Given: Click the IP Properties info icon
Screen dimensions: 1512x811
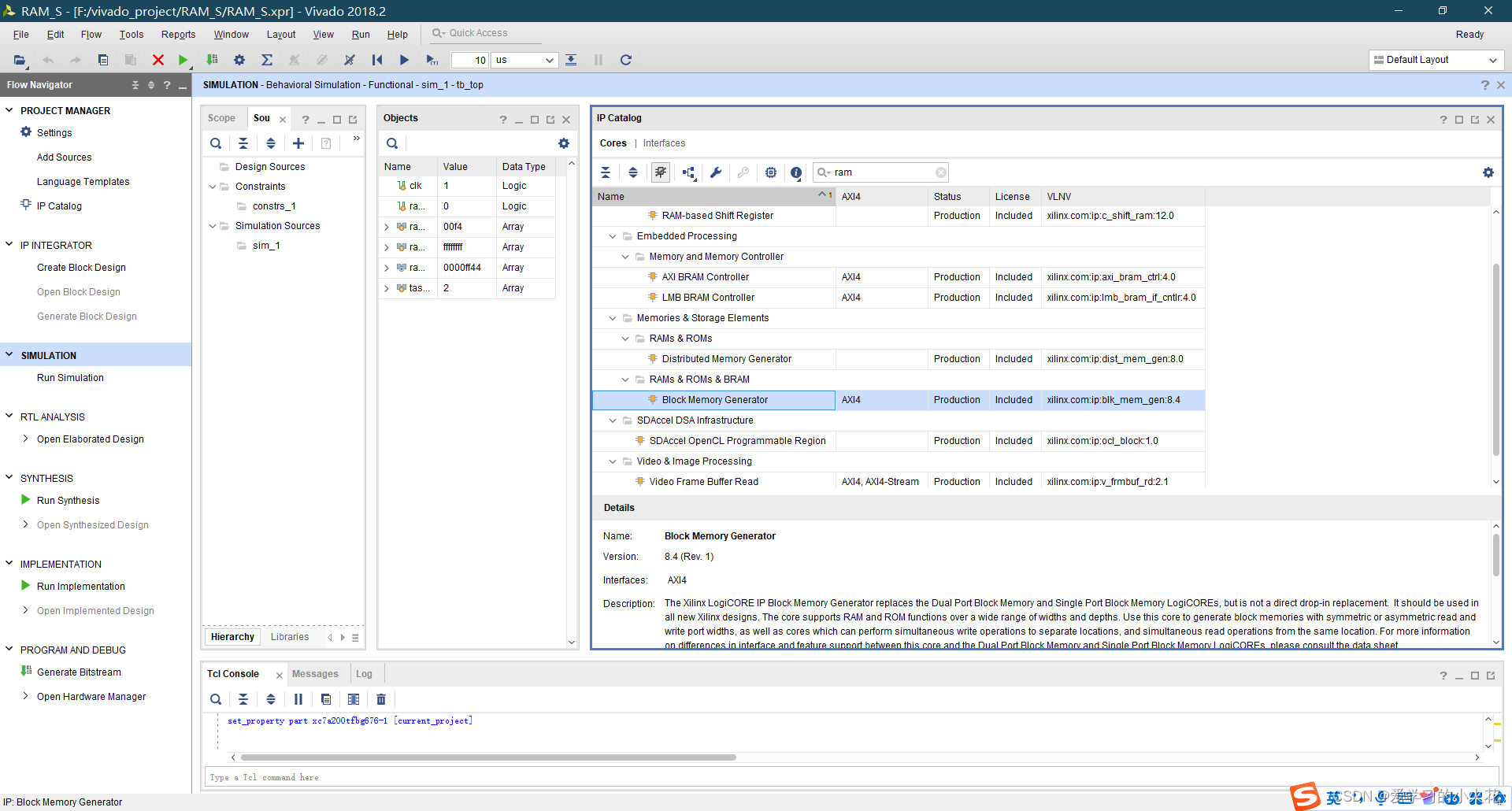Looking at the screenshot, I should click(x=796, y=172).
